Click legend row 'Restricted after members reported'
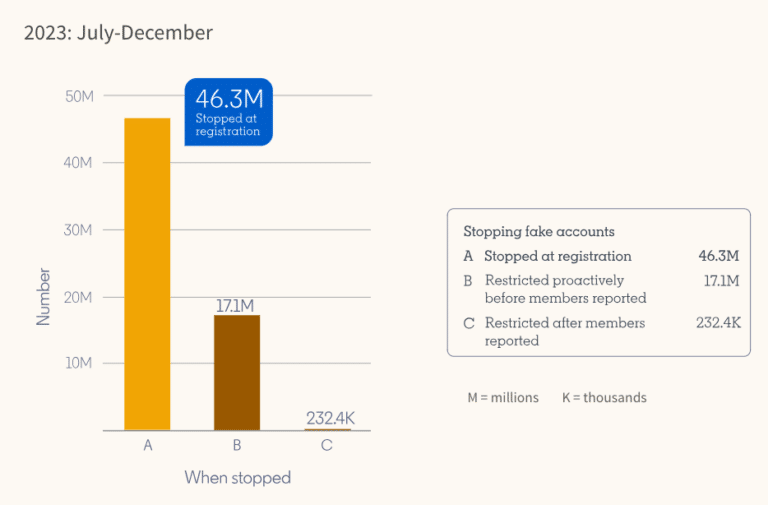Image resolution: width=768 pixels, height=505 pixels. tap(565, 331)
